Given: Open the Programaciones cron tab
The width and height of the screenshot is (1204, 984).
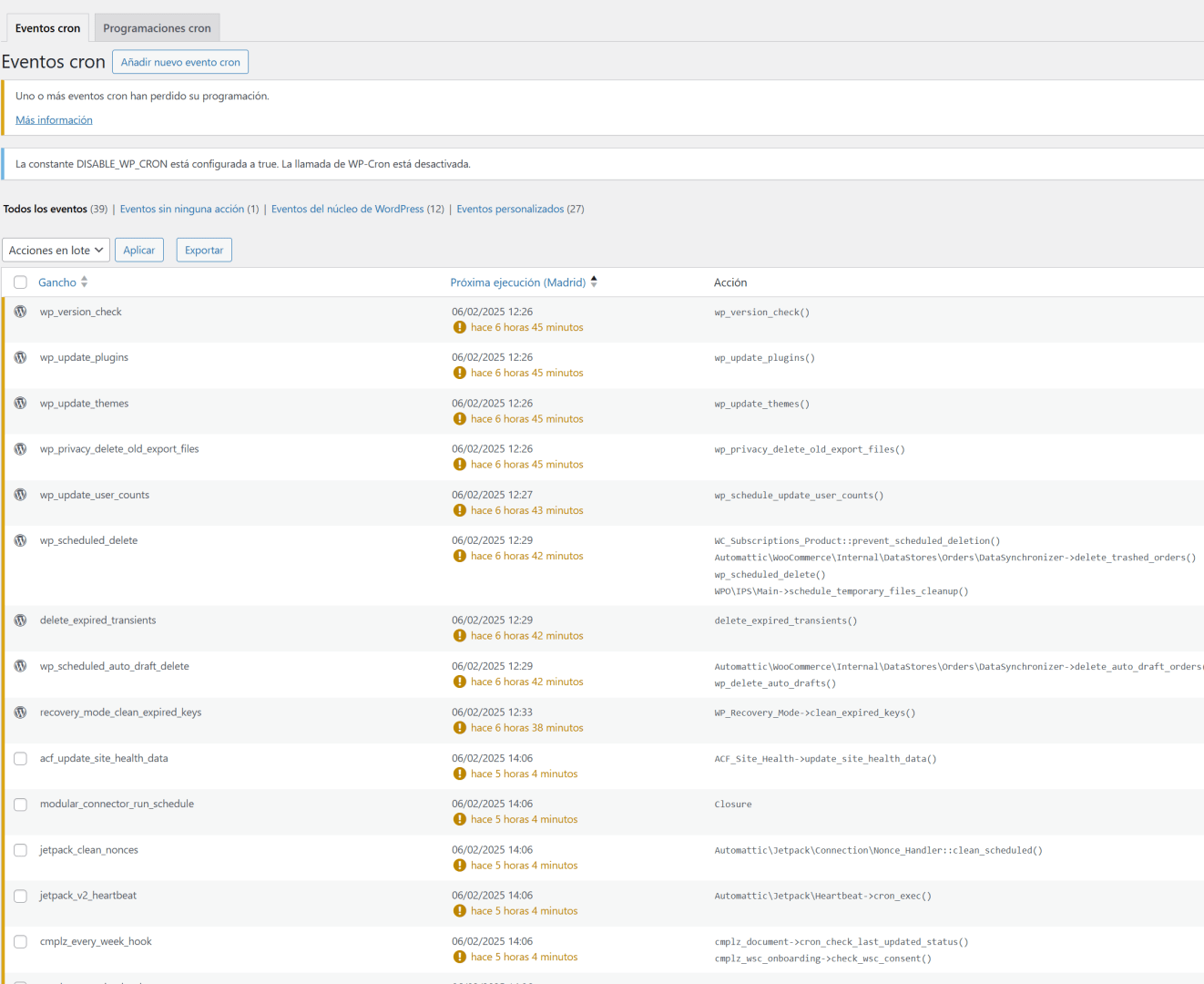Looking at the screenshot, I should [x=157, y=28].
